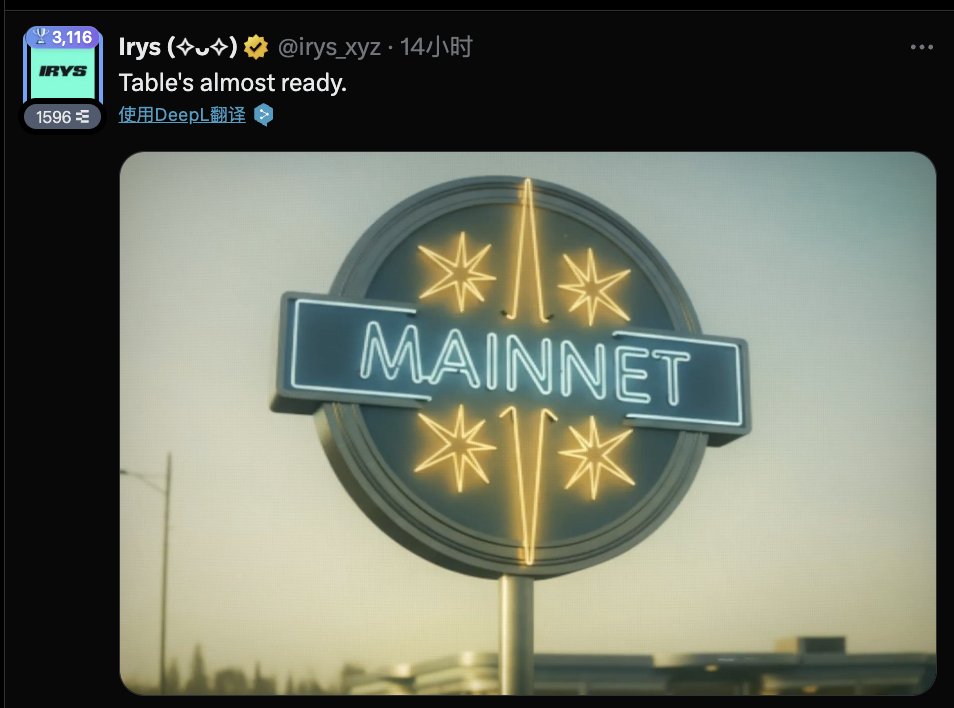Click the kaomoji face in the Irys name

(202, 47)
